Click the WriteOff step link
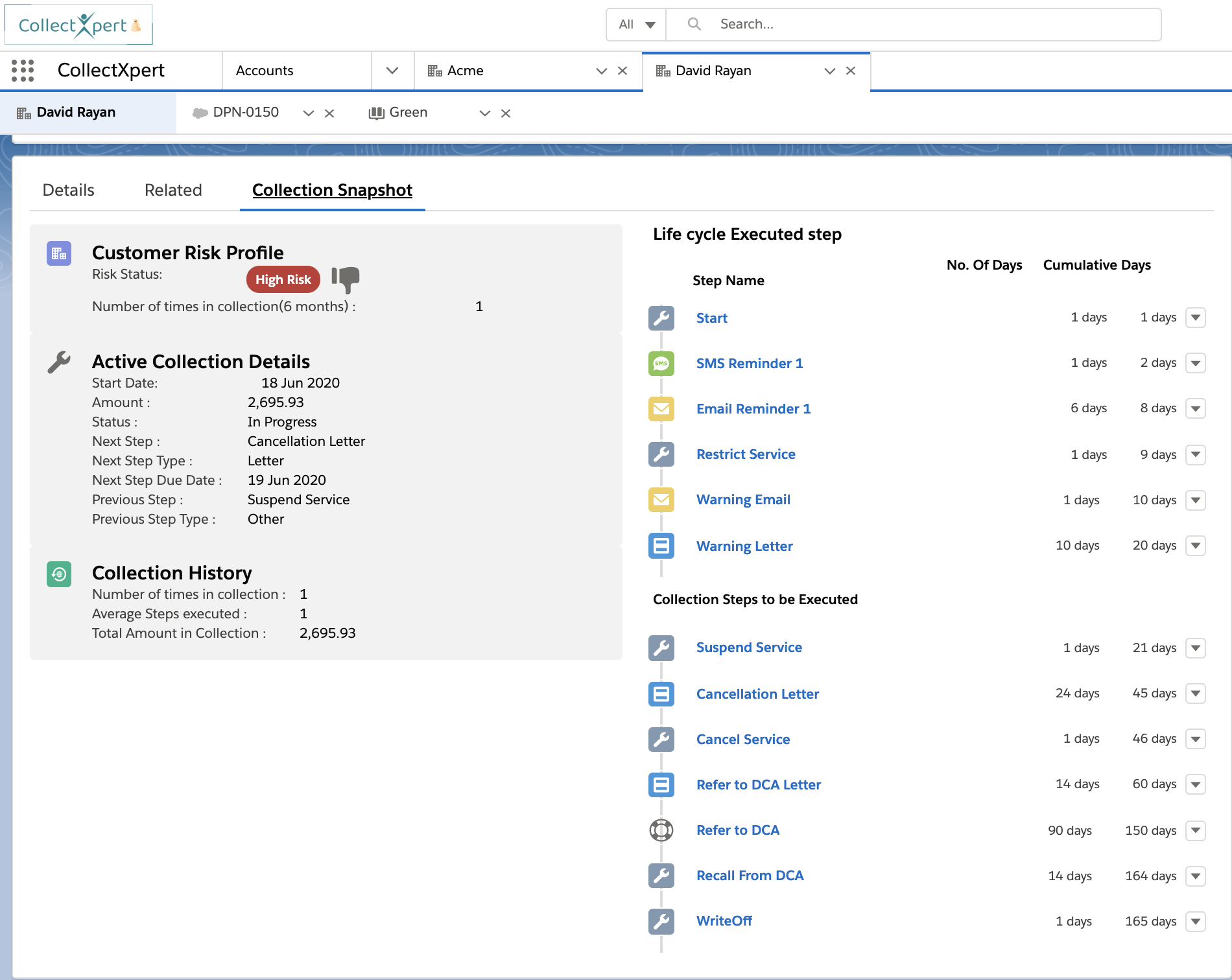The height and width of the screenshot is (980, 1232). tap(724, 920)
